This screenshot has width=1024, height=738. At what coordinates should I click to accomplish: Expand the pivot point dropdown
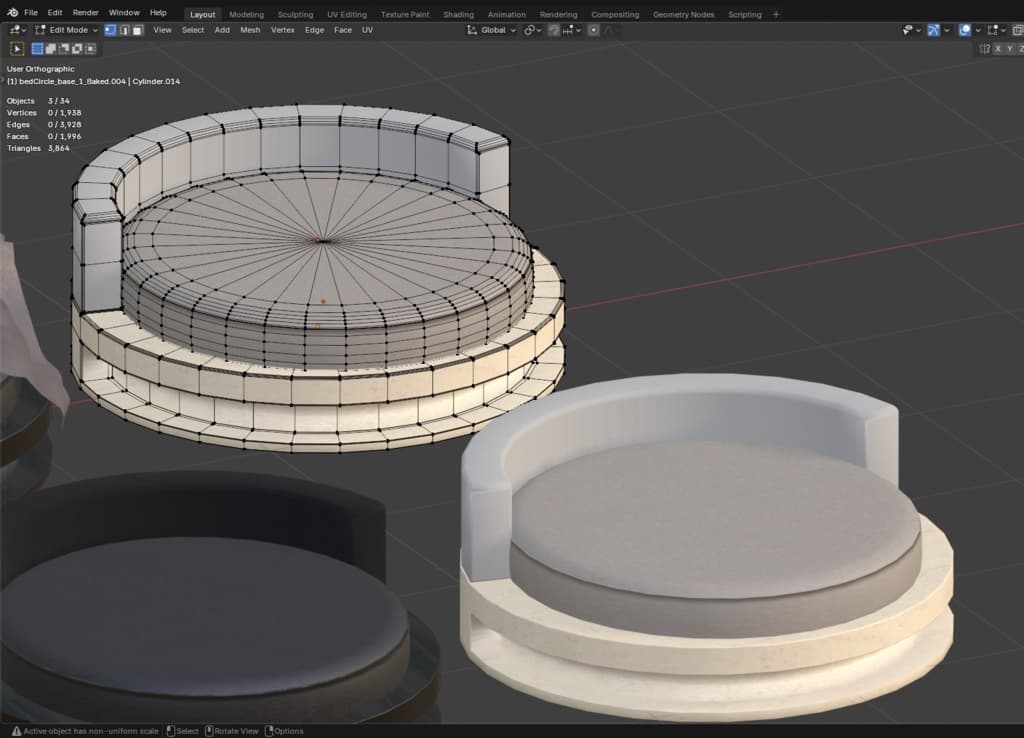pos(534,30)
